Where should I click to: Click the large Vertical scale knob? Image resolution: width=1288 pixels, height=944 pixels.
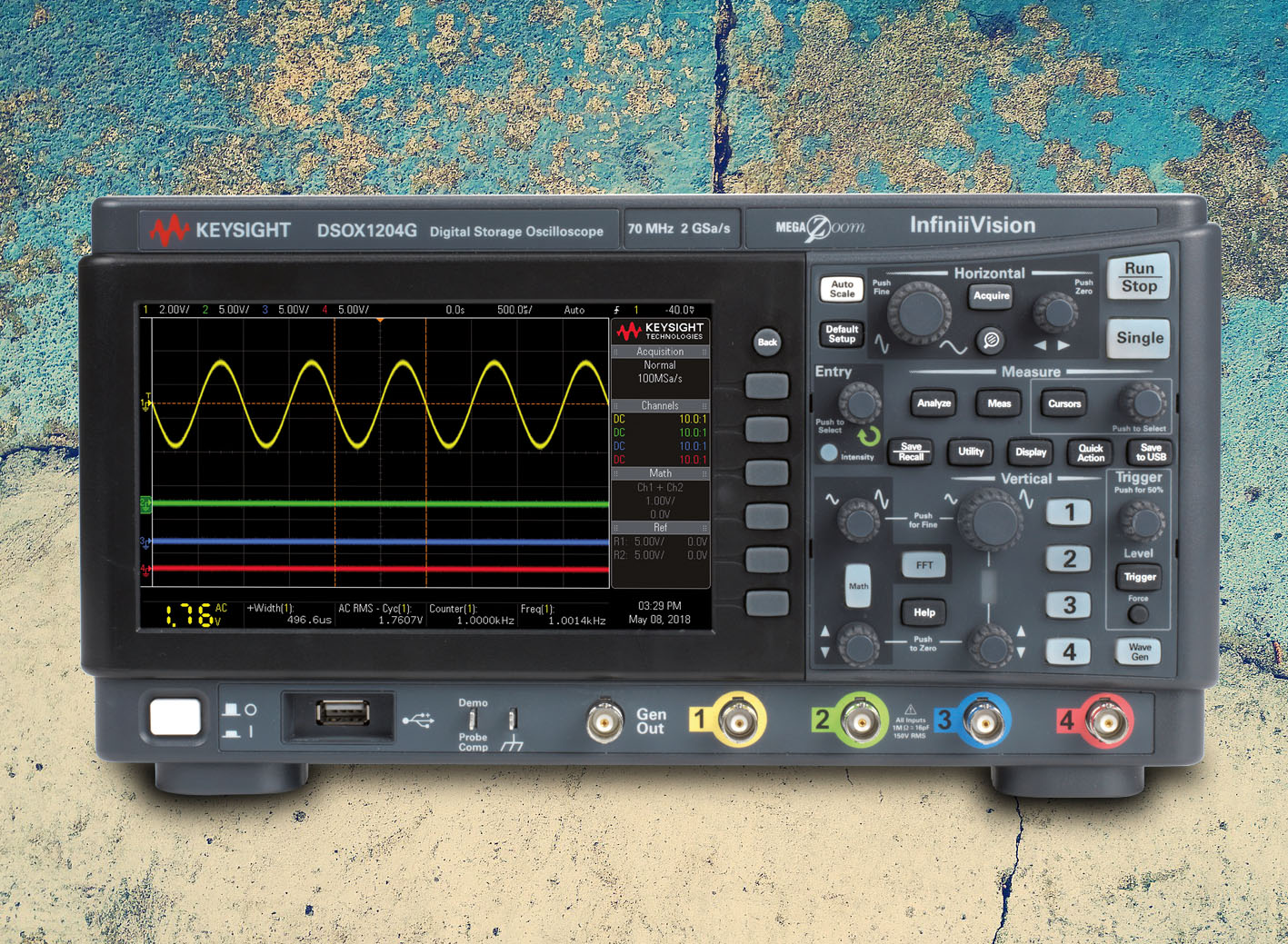point(990,520)
